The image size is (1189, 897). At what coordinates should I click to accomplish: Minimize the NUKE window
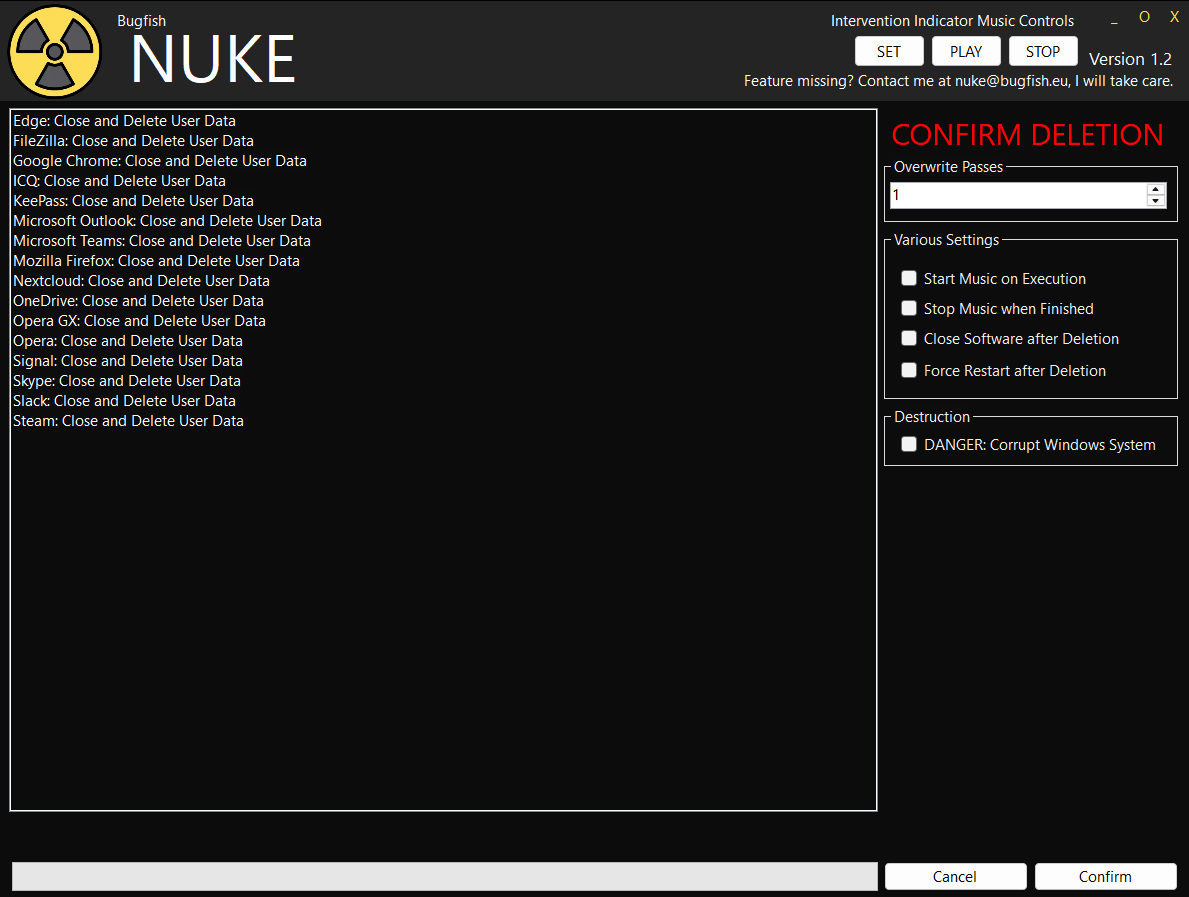(1114, 20)
